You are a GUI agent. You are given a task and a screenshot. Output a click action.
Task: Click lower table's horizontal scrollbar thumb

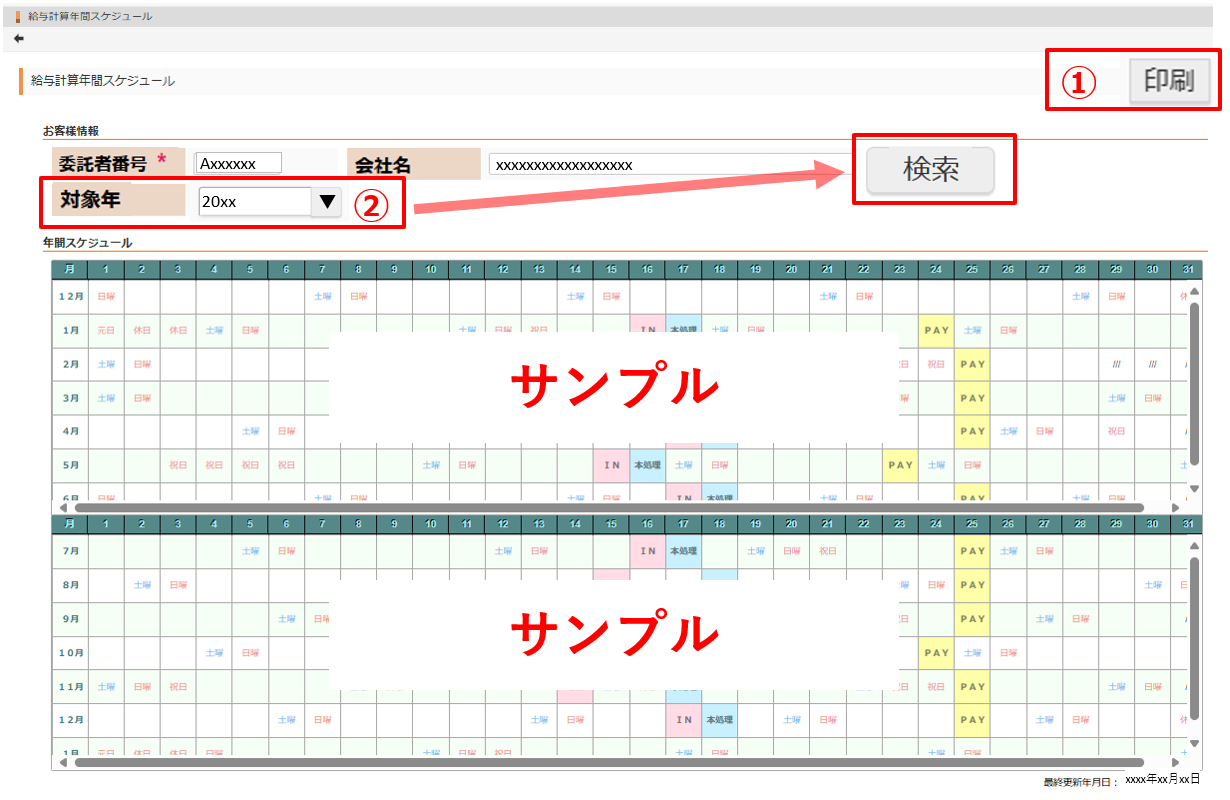pyautogui.click(x=609, y=762)
